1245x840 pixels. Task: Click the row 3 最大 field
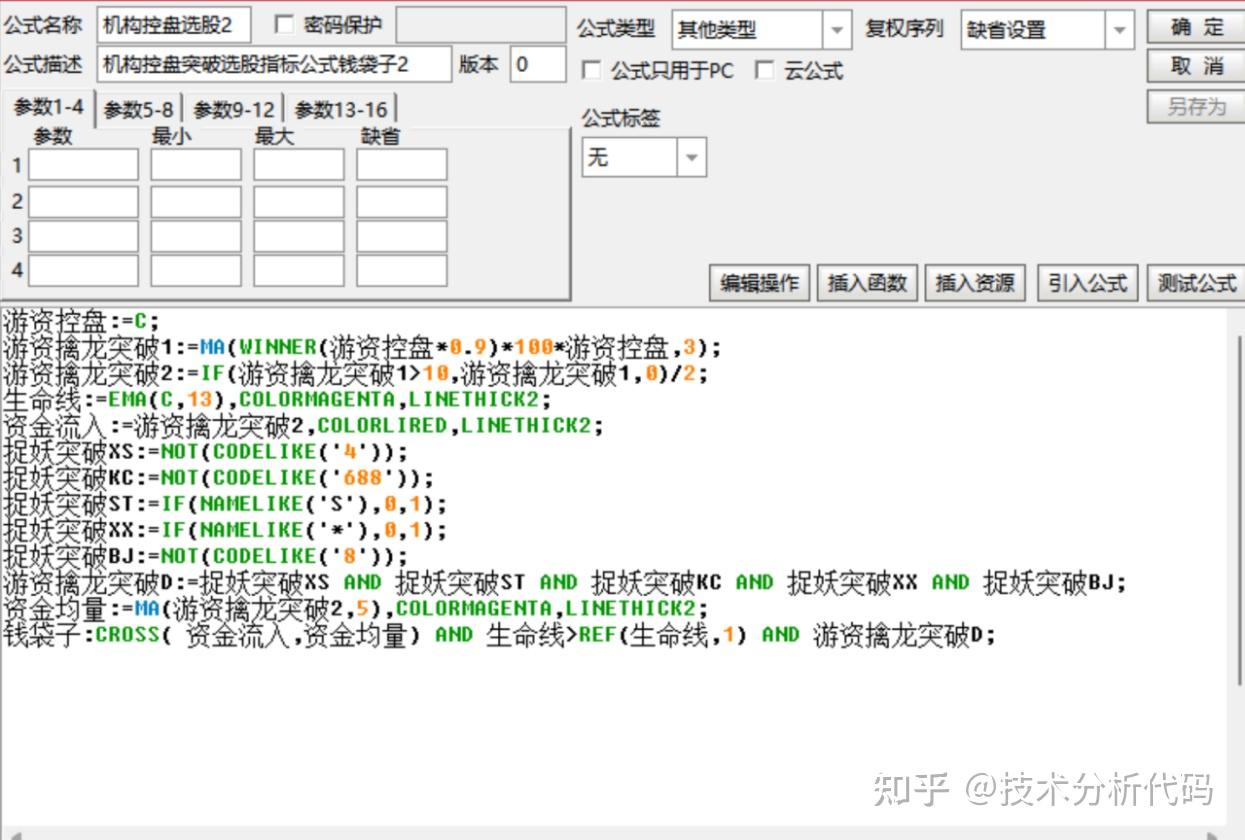tap(298, 236)
